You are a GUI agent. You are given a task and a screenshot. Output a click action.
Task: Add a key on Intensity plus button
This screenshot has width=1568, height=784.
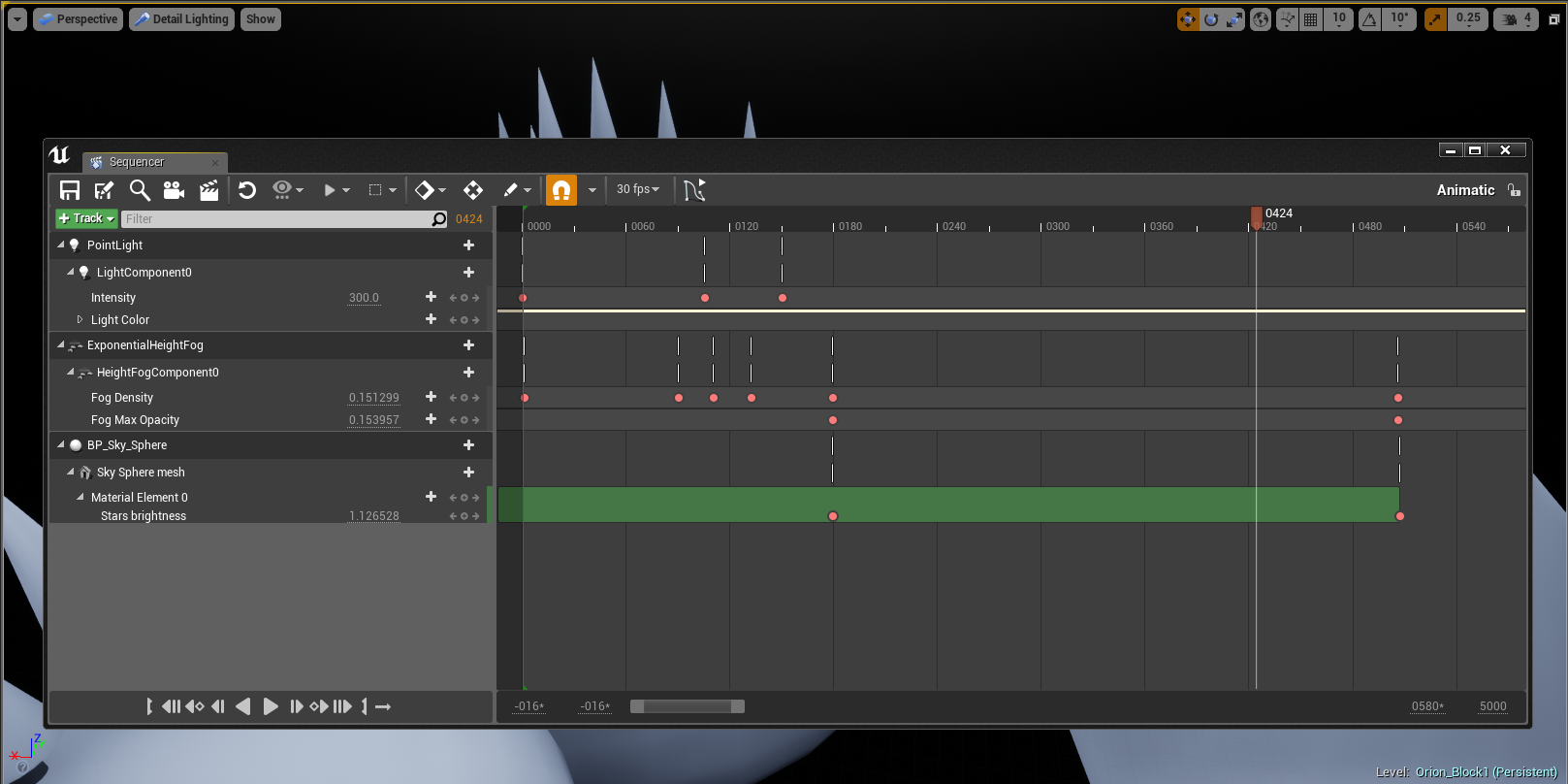431,297
